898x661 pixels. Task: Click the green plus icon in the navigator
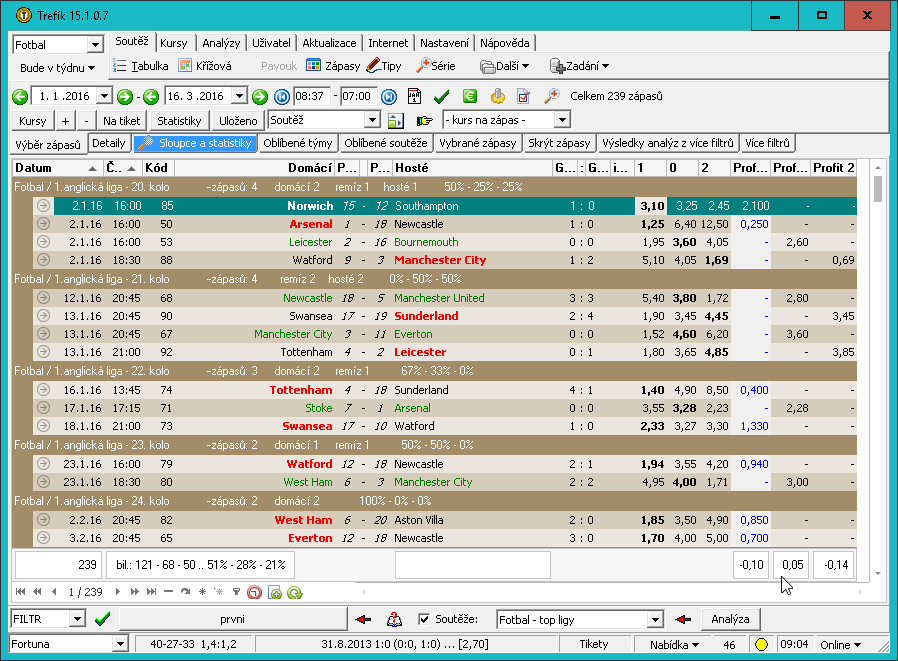pos(275,592)
